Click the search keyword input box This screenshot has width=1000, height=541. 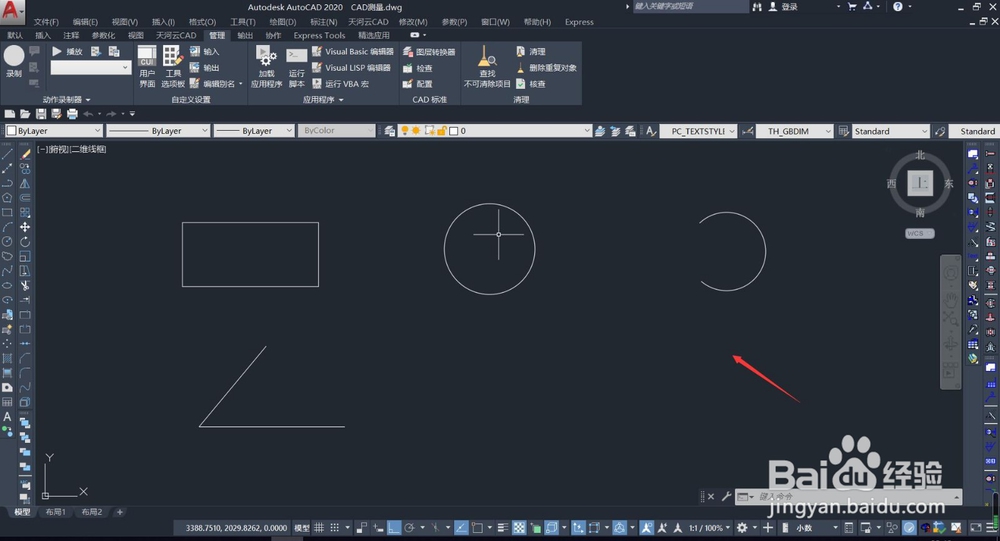[x=690, y=6]
